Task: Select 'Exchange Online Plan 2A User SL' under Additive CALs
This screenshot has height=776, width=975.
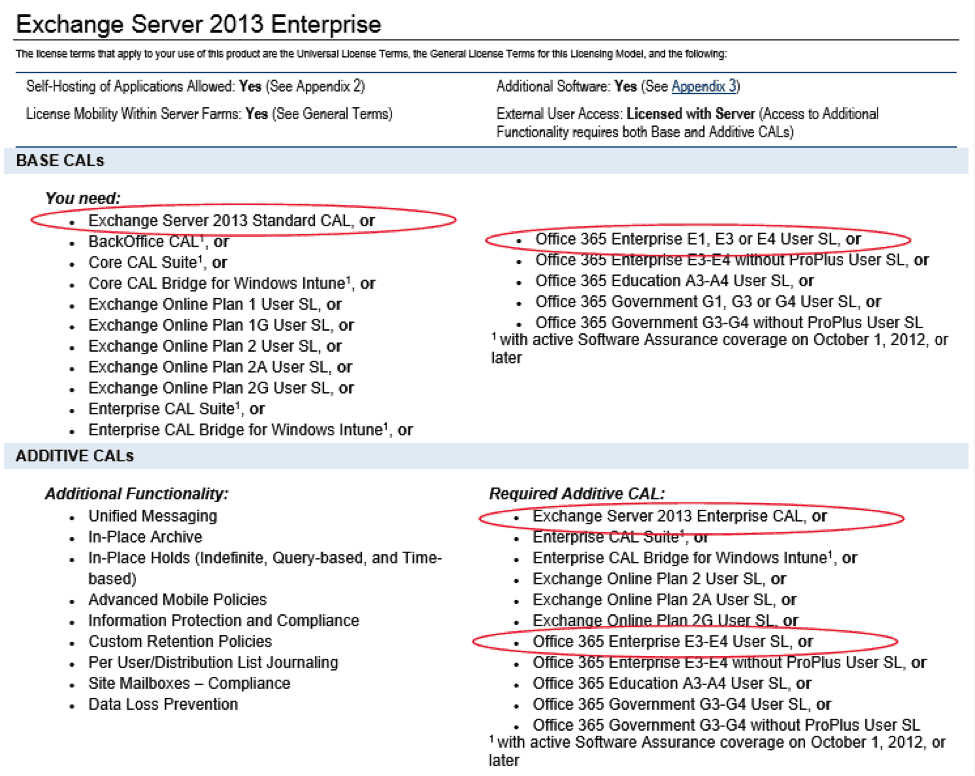Action: [664, 600]
